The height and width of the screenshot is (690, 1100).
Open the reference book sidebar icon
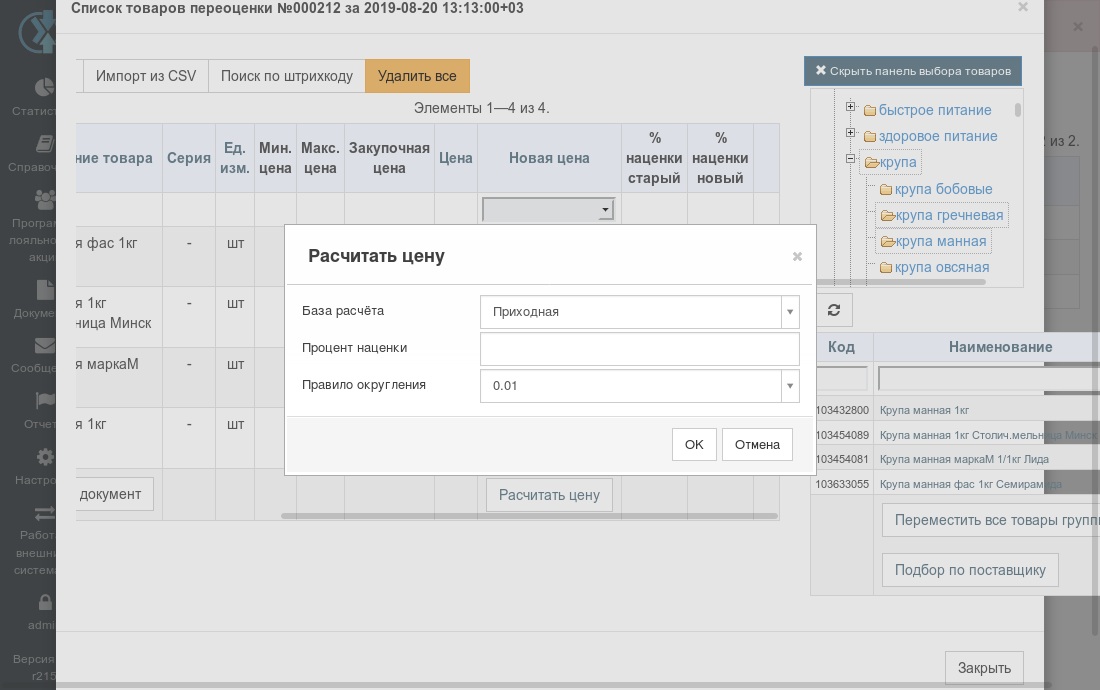(45, 144)
